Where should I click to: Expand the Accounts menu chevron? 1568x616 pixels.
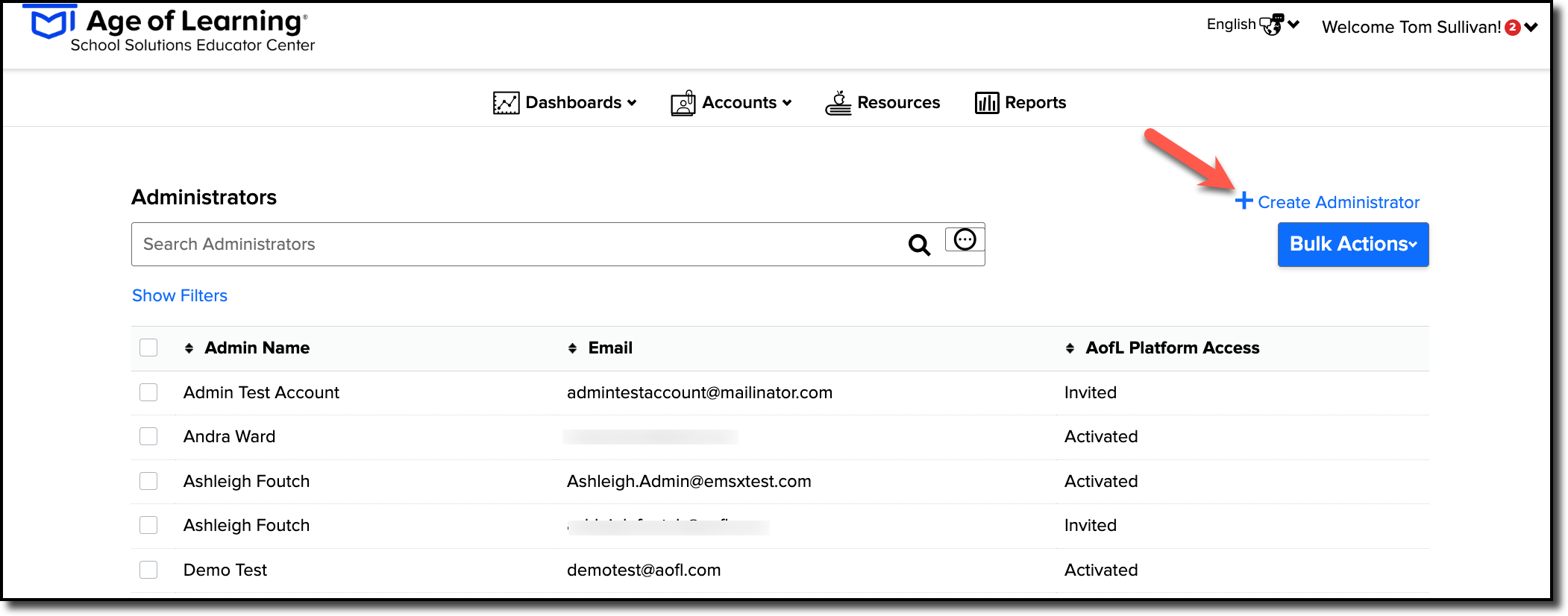pos(787,103)
